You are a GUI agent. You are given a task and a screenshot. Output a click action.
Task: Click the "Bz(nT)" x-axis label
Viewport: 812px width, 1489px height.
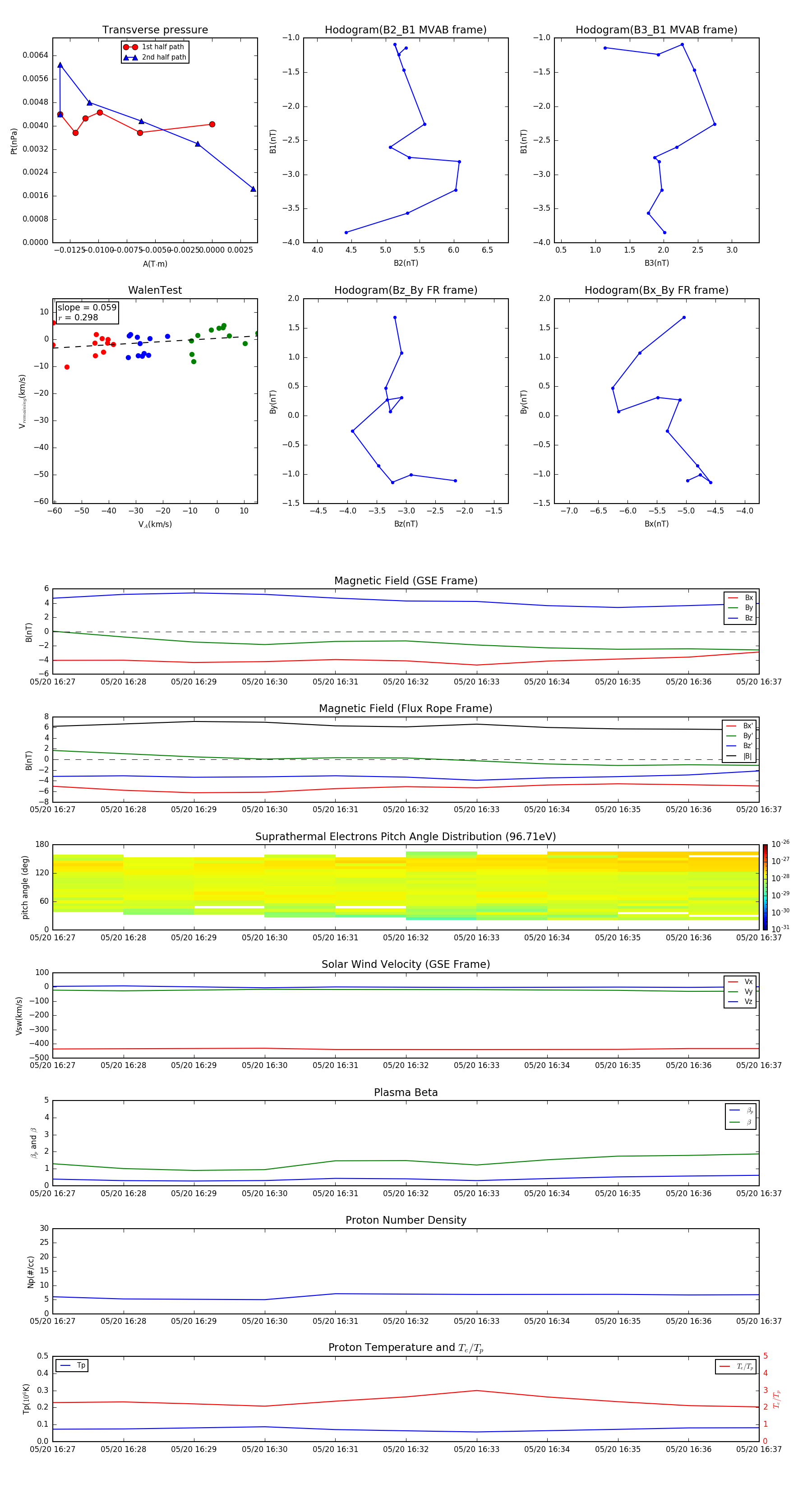[x=406, y=524]
